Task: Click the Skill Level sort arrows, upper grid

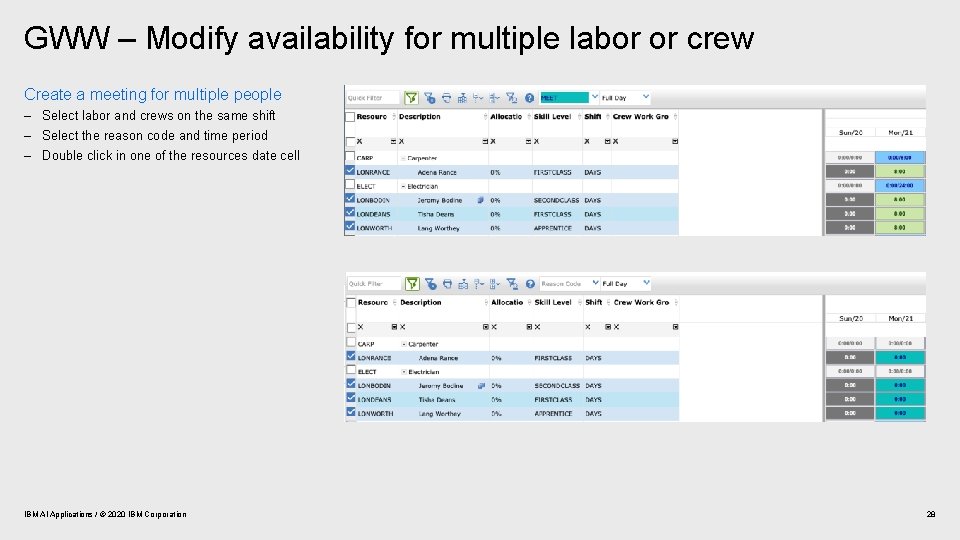Action: click(579, 116)
